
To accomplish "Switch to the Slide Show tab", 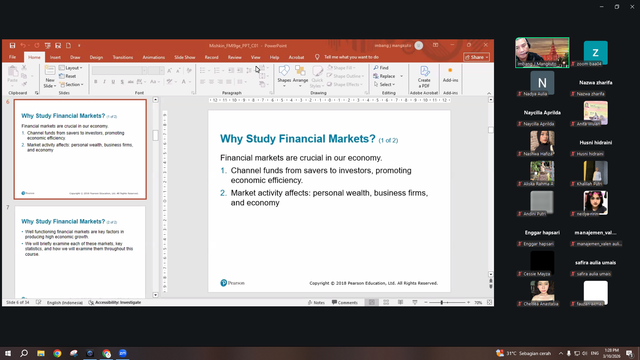I will [184, 57].
